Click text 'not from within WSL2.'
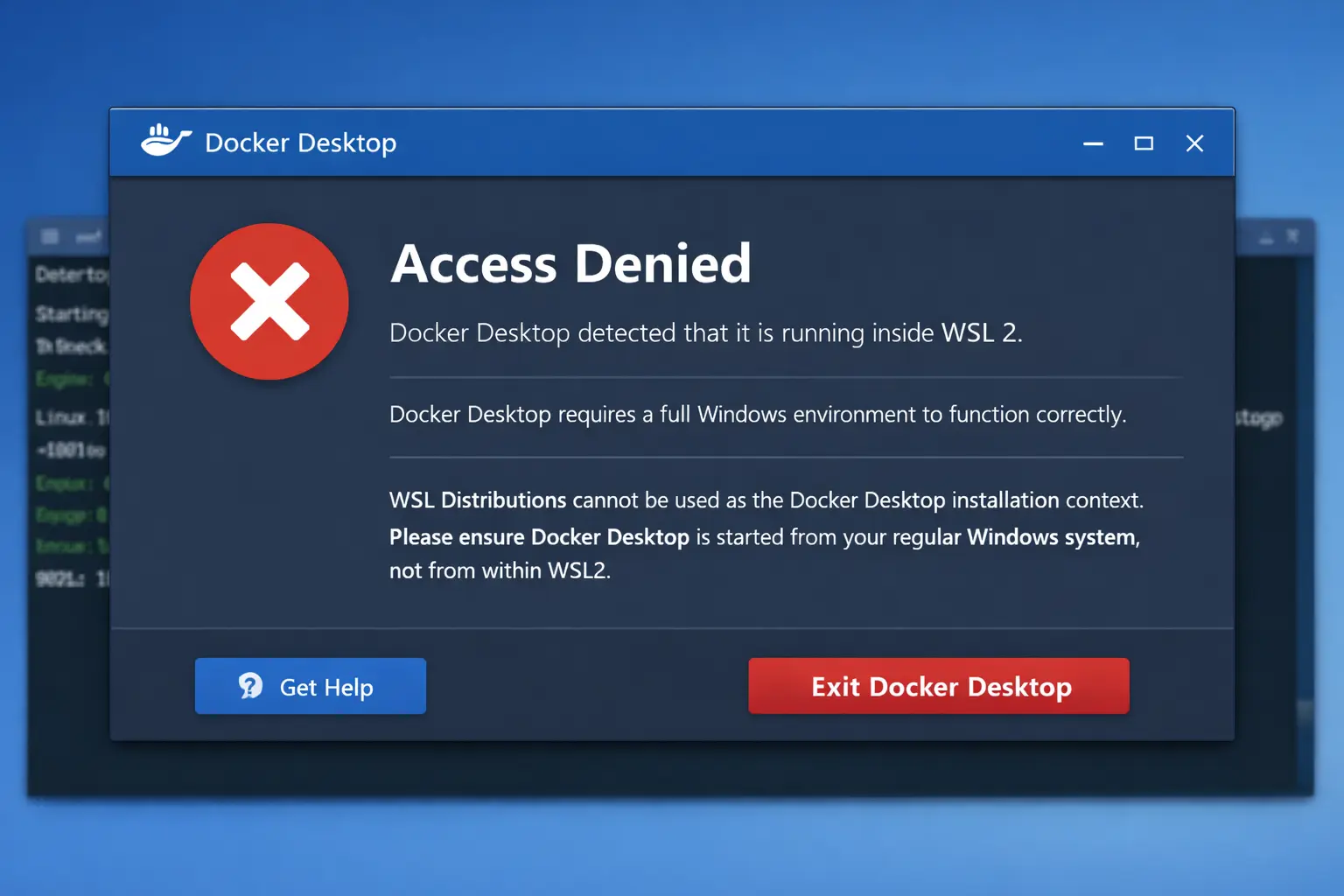Image resolution: width=1344 pixels, height=896 pixels. (x=500, y=570)
